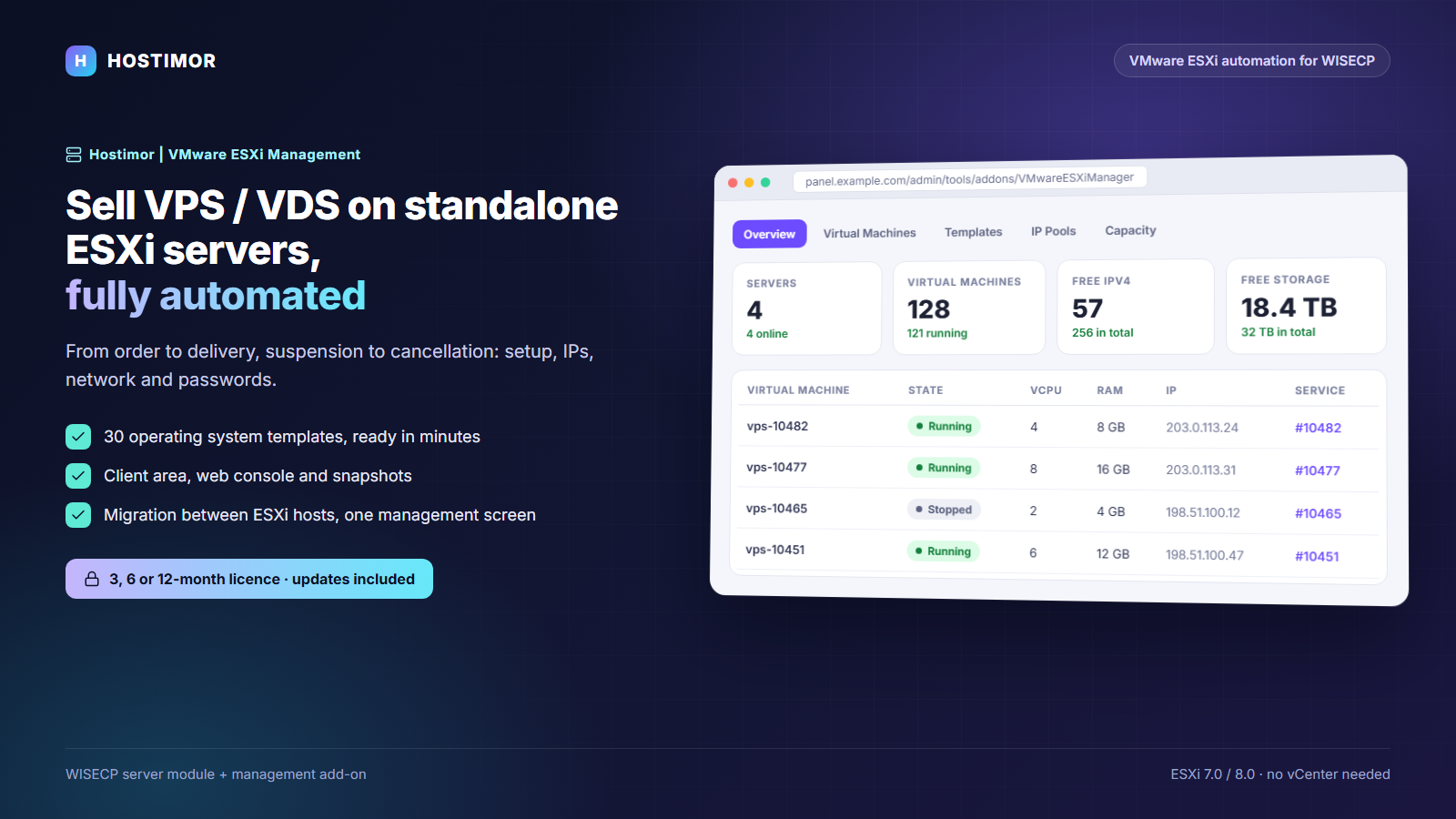The width and height of the screenshot is (1456, 819).
Task: Click checkmark beside 30 operating system templates
Action: (78, 437)
